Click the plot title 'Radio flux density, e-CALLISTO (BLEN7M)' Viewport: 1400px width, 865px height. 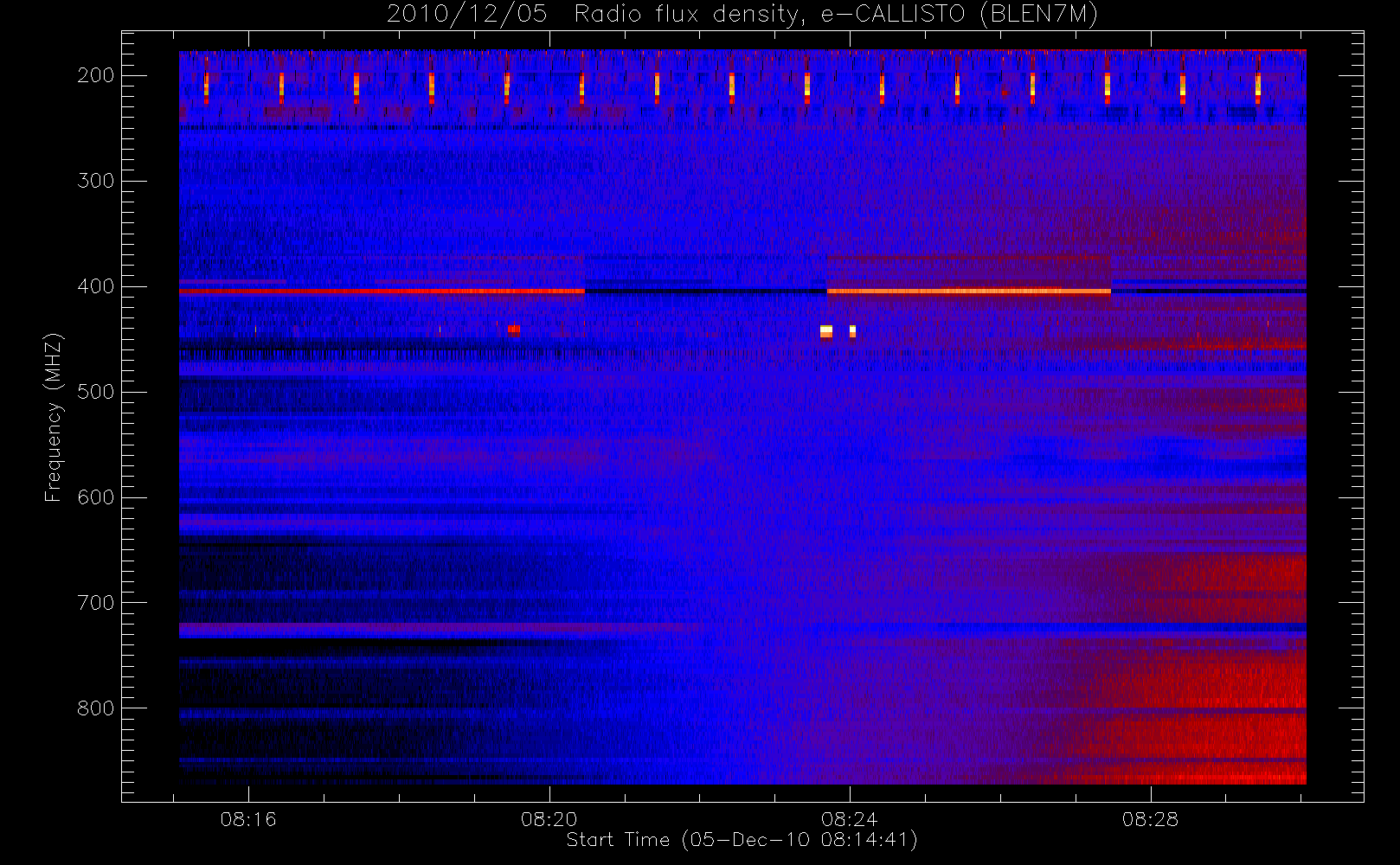[836, 15]
